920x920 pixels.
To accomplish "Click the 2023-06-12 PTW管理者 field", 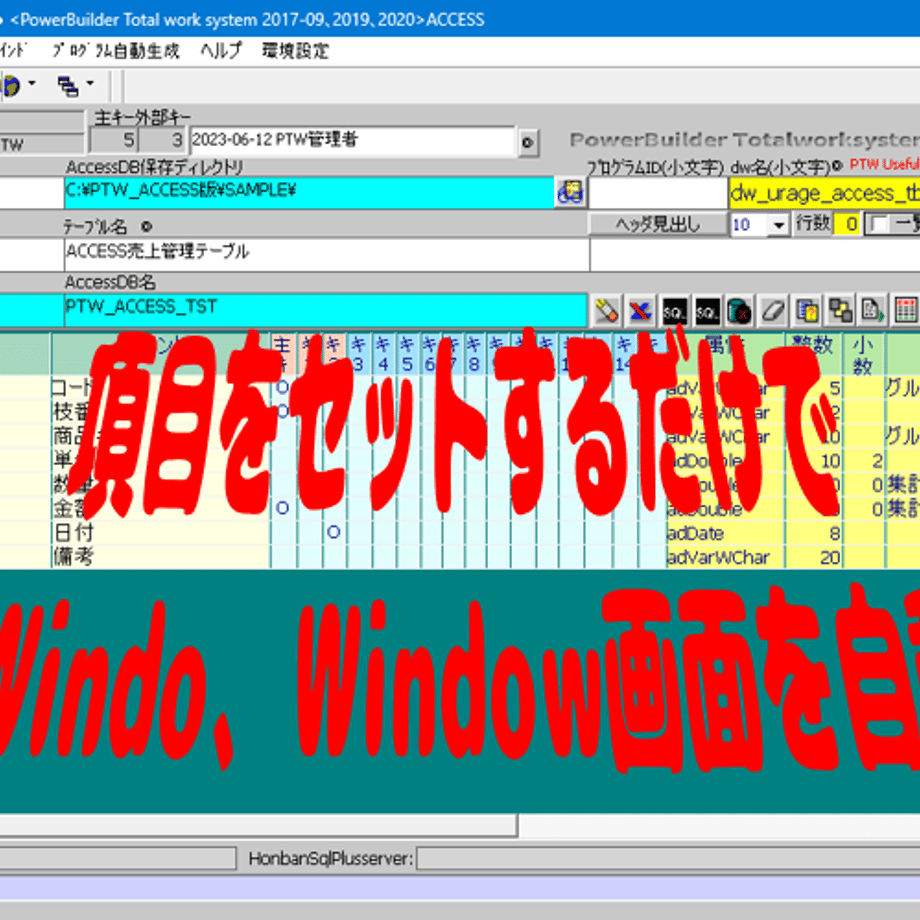I will click(x=353, y=141).
